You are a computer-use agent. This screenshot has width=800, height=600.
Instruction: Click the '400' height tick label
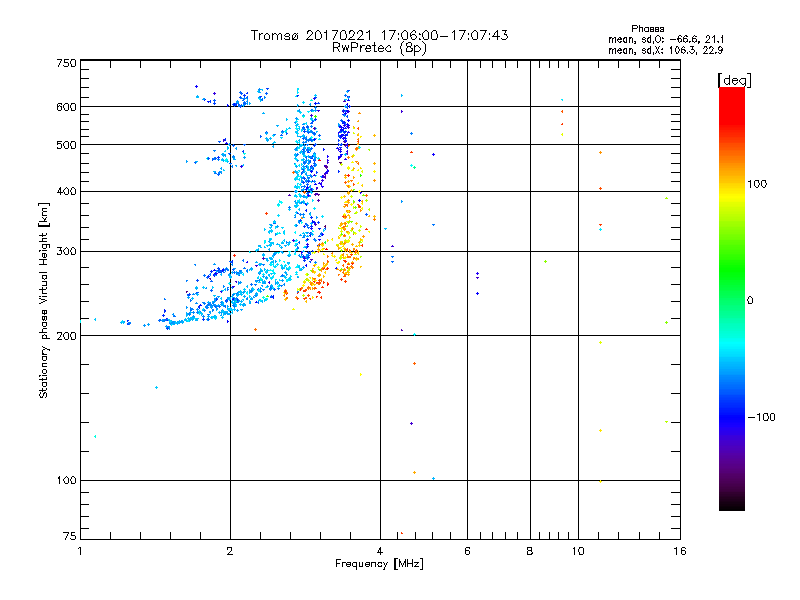point(66,192)
